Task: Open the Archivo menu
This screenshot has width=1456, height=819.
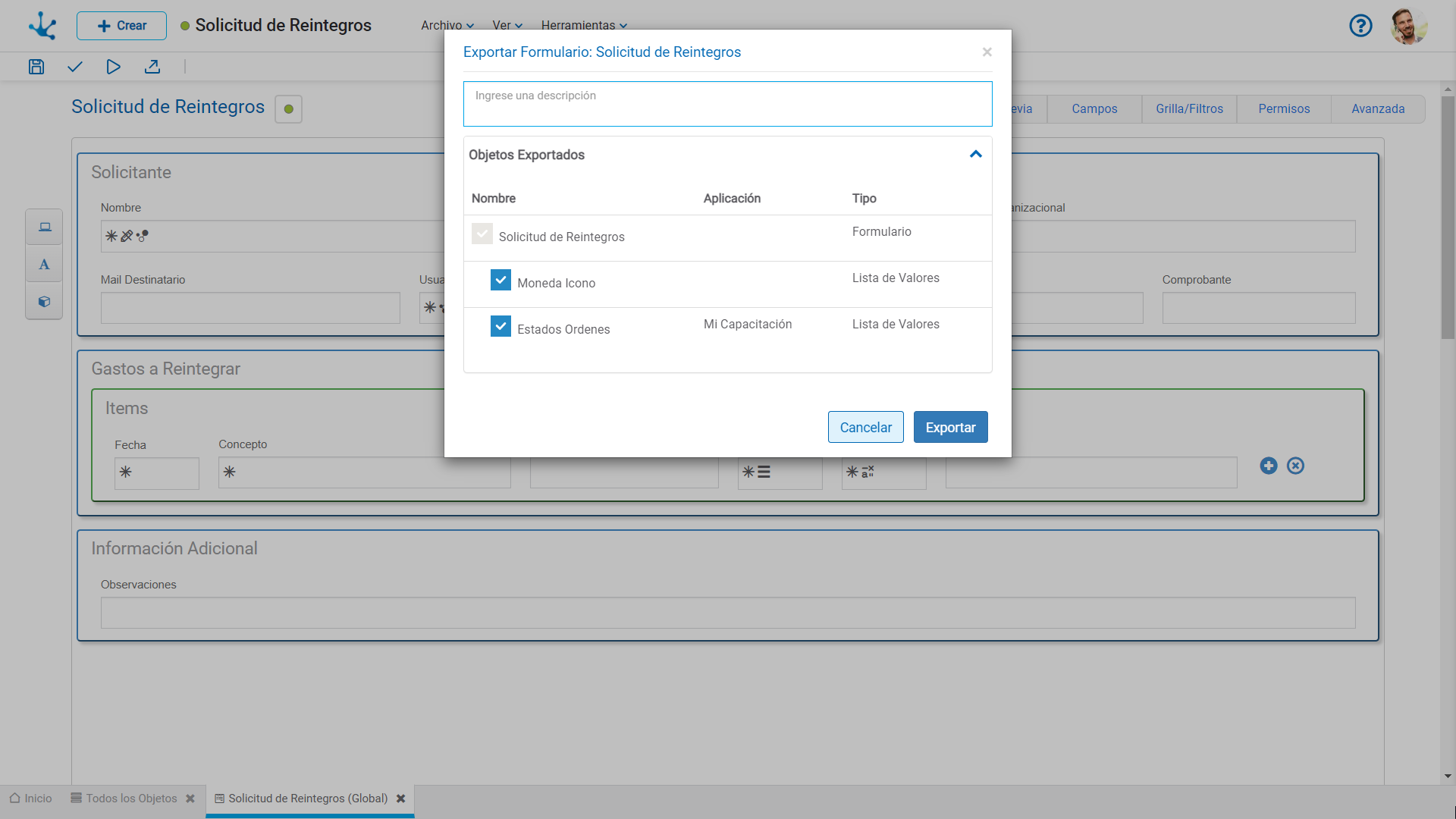Action: tap(447, 25)
